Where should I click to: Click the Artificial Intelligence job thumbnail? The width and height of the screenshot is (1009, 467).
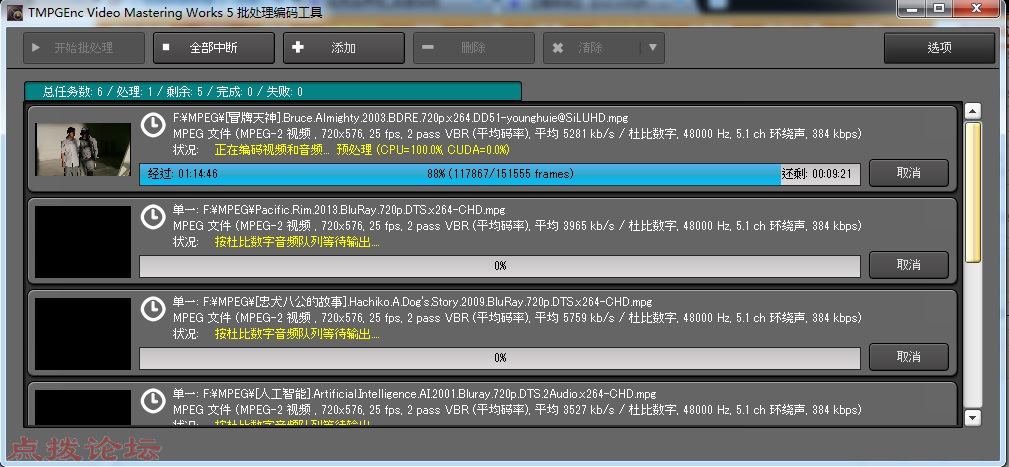click(x=83, y=407)
